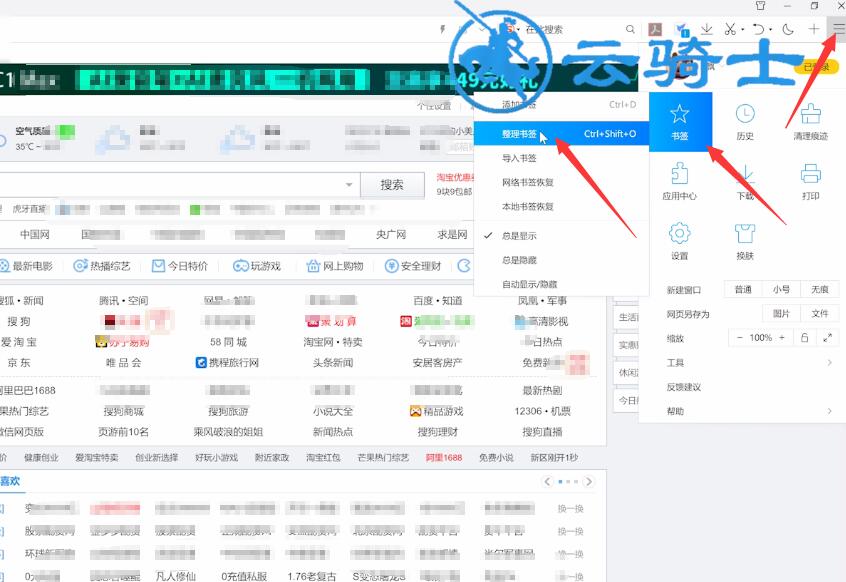The image size is (846, 582).
Task: Click the lightning speed-mode icon
Action: coord(442,29)
